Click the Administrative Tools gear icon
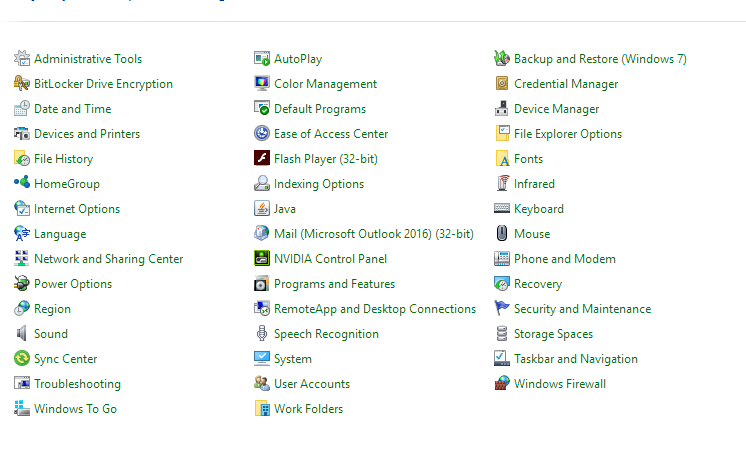This screenshot has width=746, height=450. (22, 59)
